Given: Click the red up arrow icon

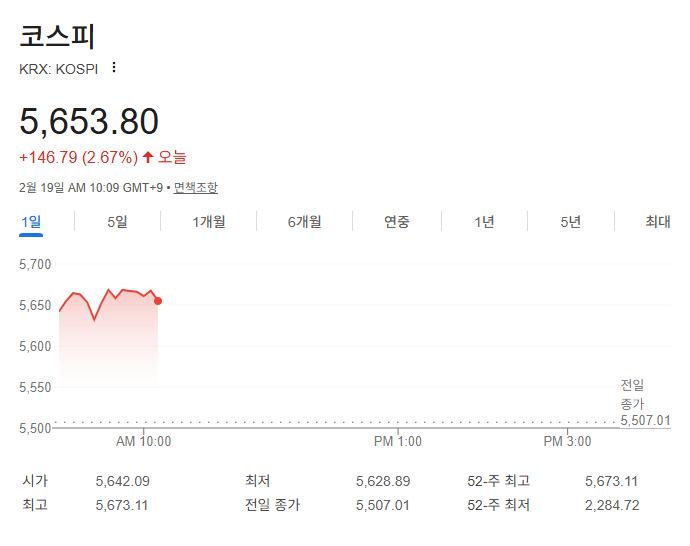Looking at the screenshot, I should pyautogui.click(x=148, y=157).
